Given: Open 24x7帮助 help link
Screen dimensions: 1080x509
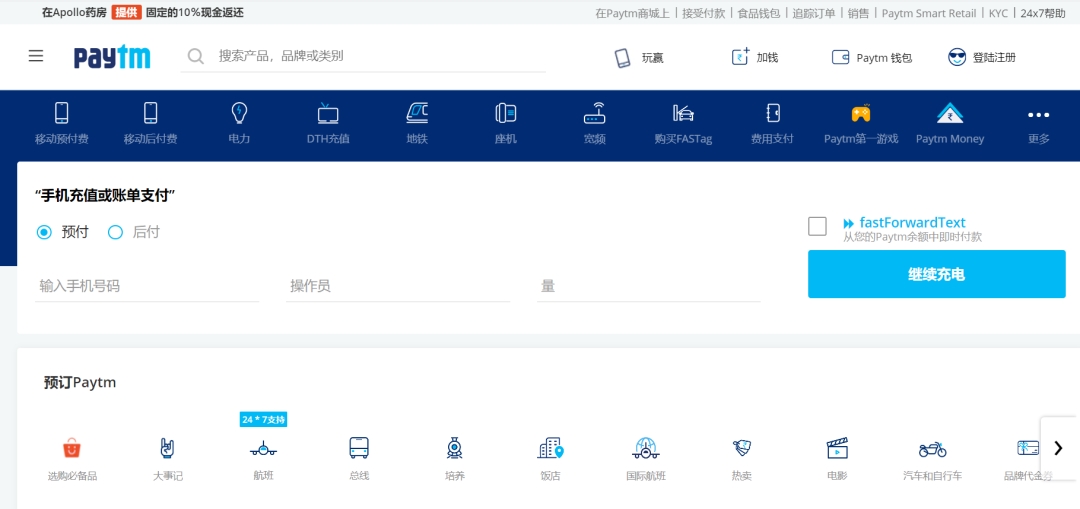Looking at the screenshot, I should click(x=1043, y=12).
